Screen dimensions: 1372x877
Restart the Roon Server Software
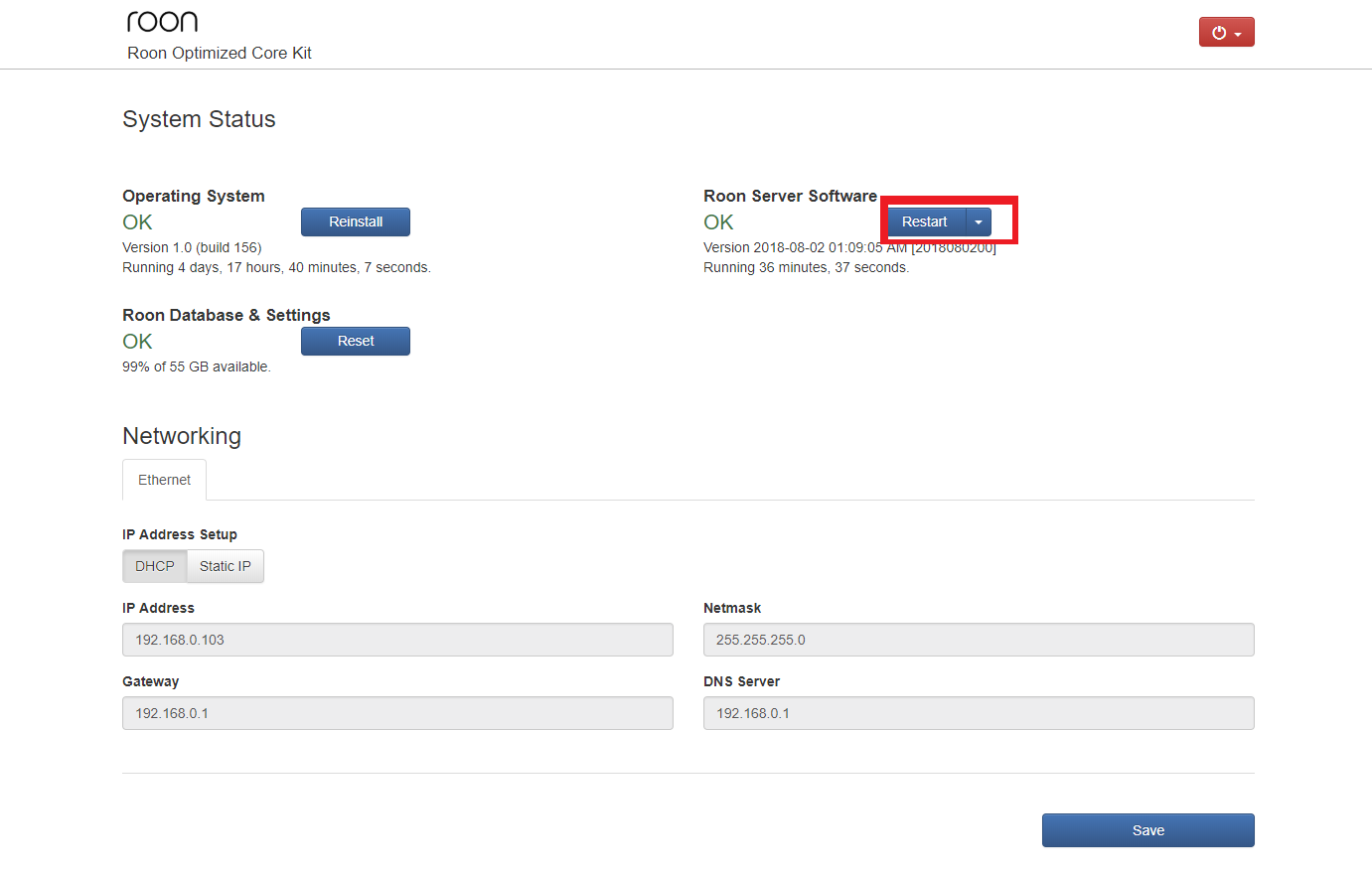pyautogui.click(x=925, y=221)
